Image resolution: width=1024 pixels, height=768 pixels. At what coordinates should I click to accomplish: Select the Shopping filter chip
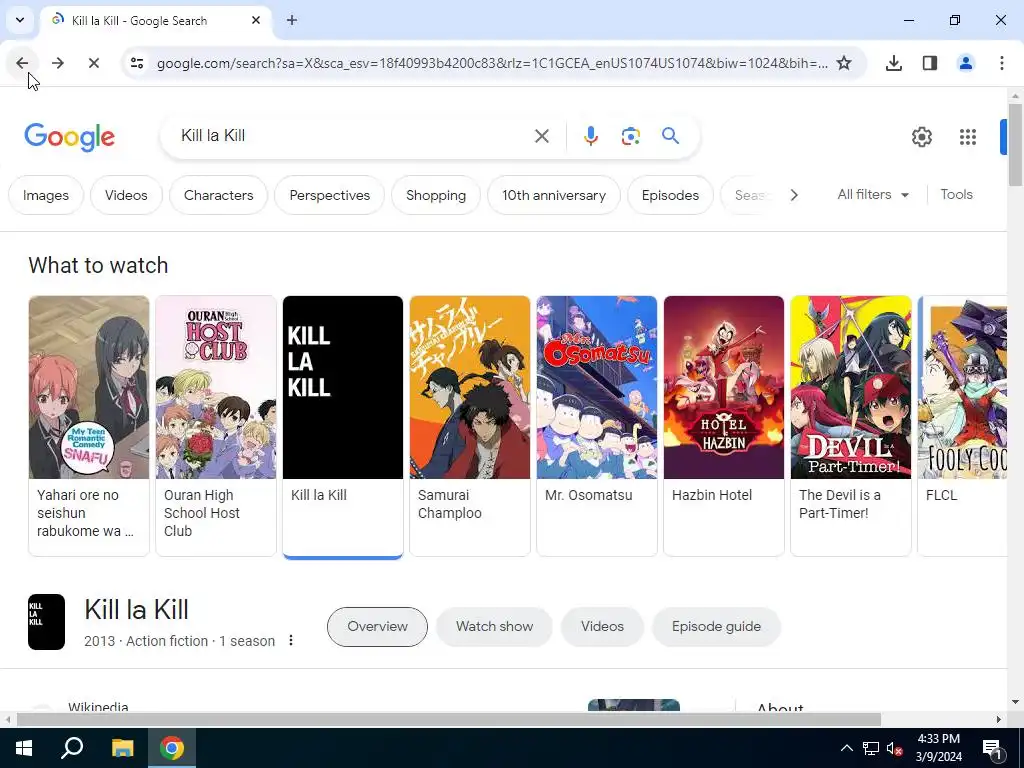pos(436,195)
